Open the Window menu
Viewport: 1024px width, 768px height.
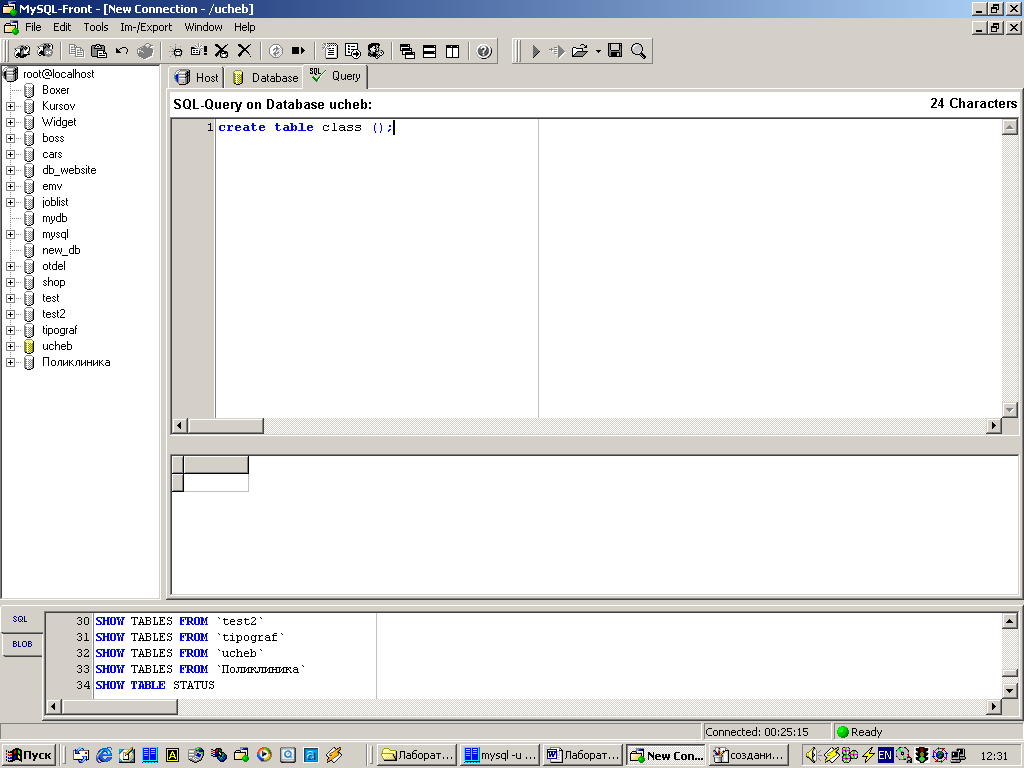tap(203, 27)
